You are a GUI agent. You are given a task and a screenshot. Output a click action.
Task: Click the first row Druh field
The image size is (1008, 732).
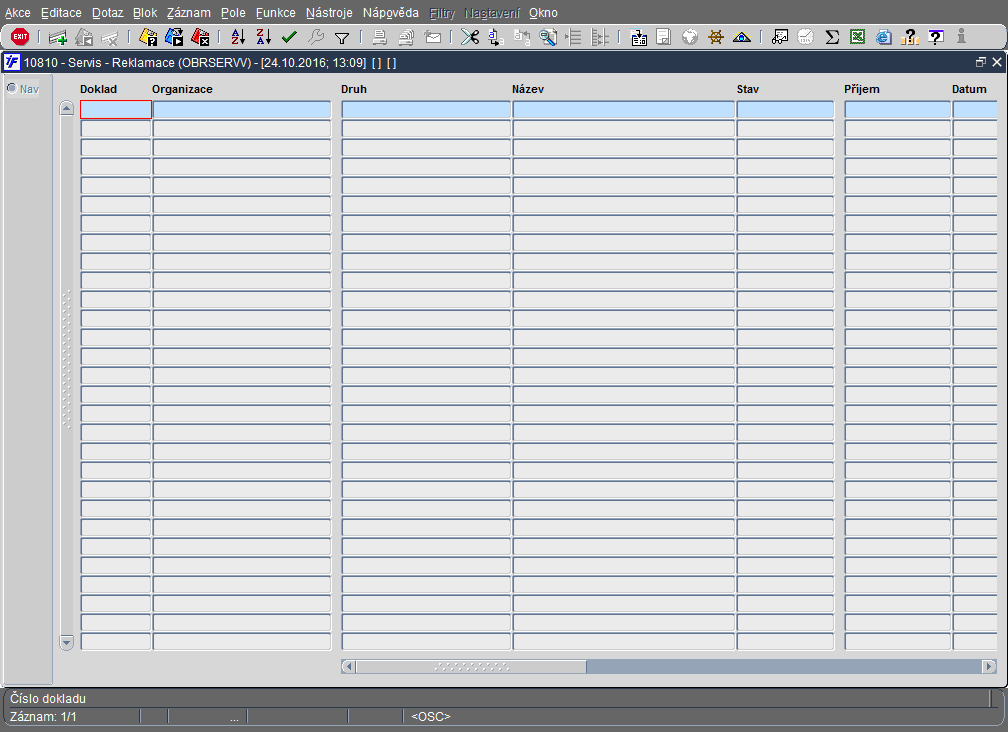(426, 110)
